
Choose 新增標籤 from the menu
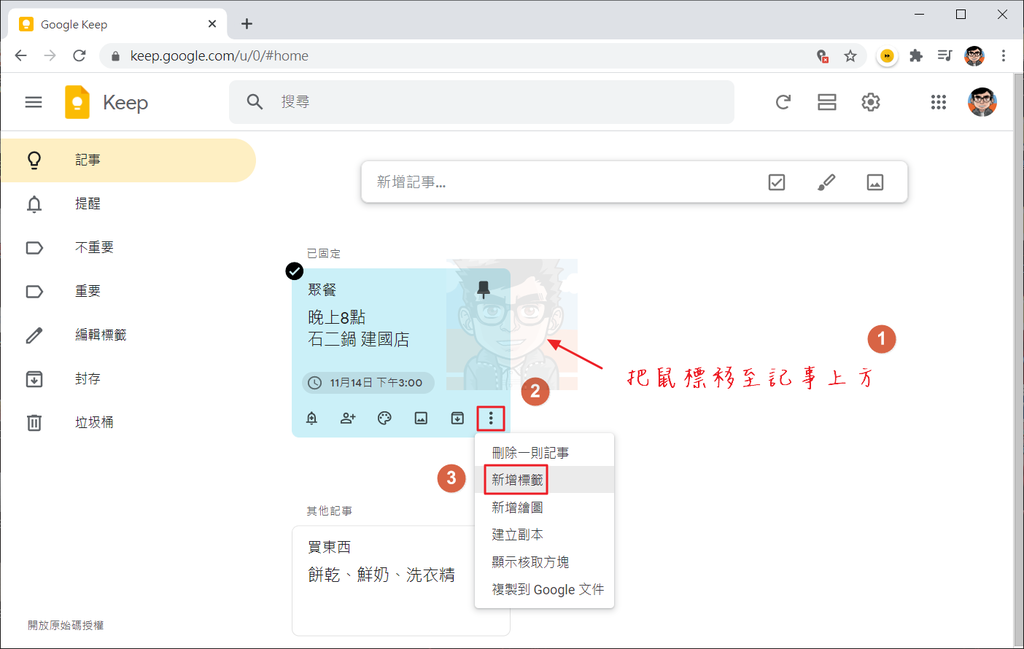(545, 480)
